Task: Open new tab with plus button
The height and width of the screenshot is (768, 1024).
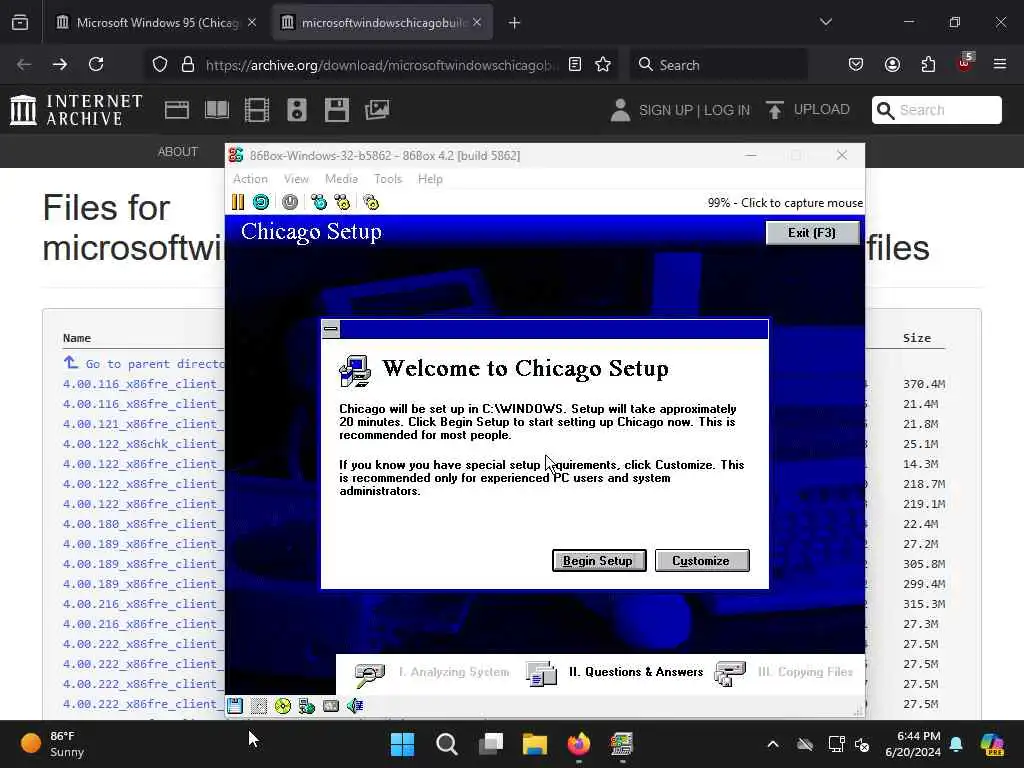Action: point(514,23)
